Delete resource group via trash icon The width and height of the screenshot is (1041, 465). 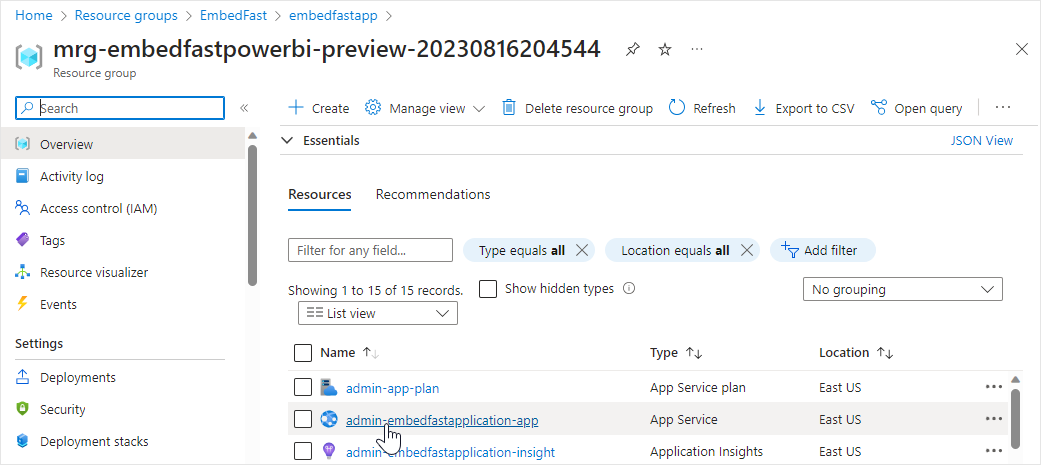[x=509, y=108]
